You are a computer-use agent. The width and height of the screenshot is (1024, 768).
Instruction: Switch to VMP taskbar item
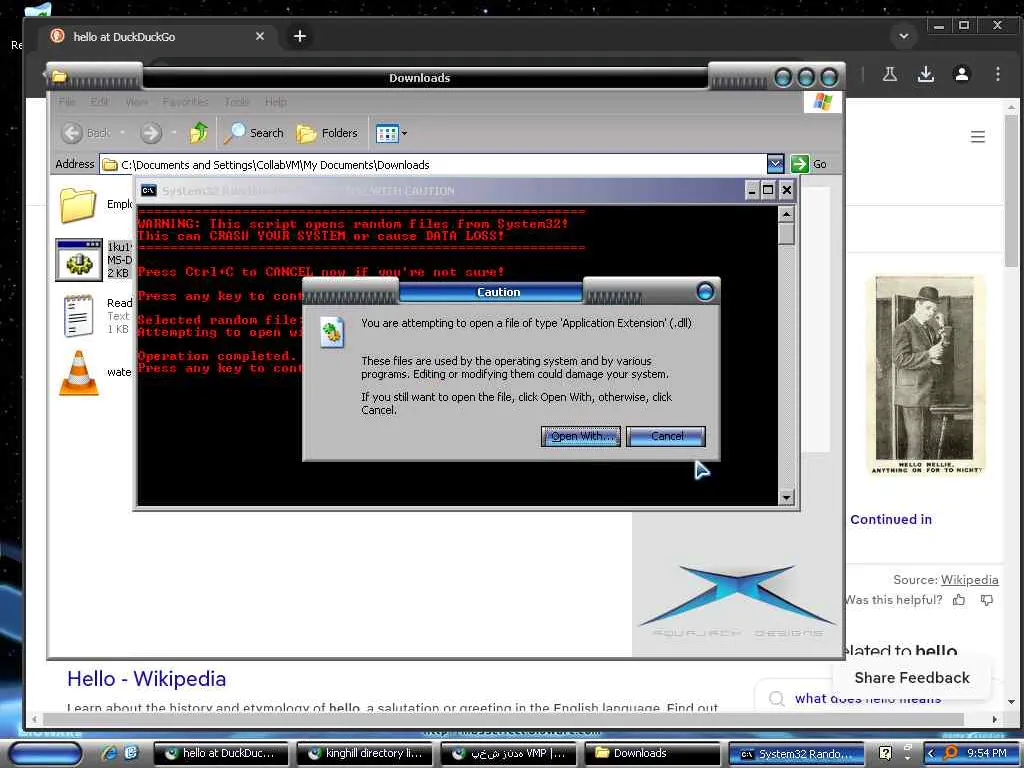click(509, 753)
